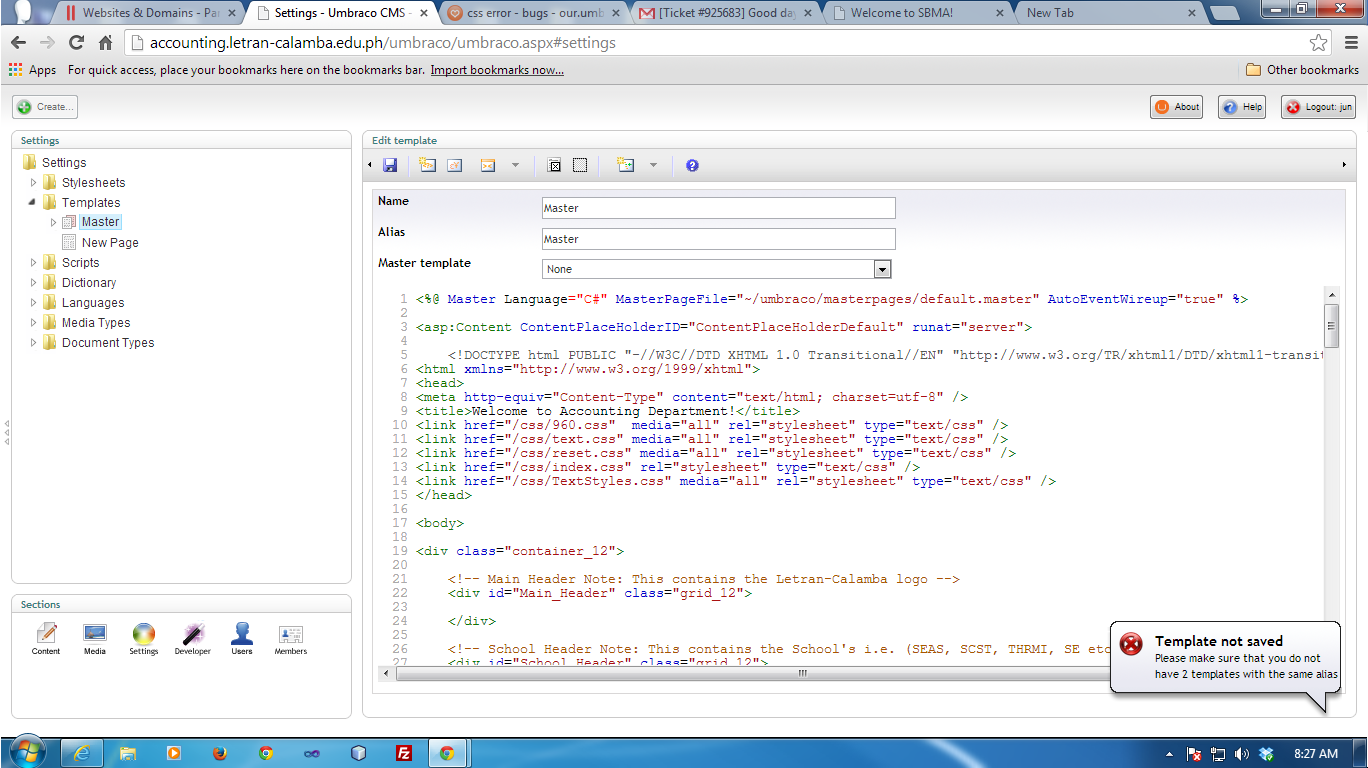1368x768 pixels.
Task: Go to browser home page icon
Action: [x=106, y=43]
